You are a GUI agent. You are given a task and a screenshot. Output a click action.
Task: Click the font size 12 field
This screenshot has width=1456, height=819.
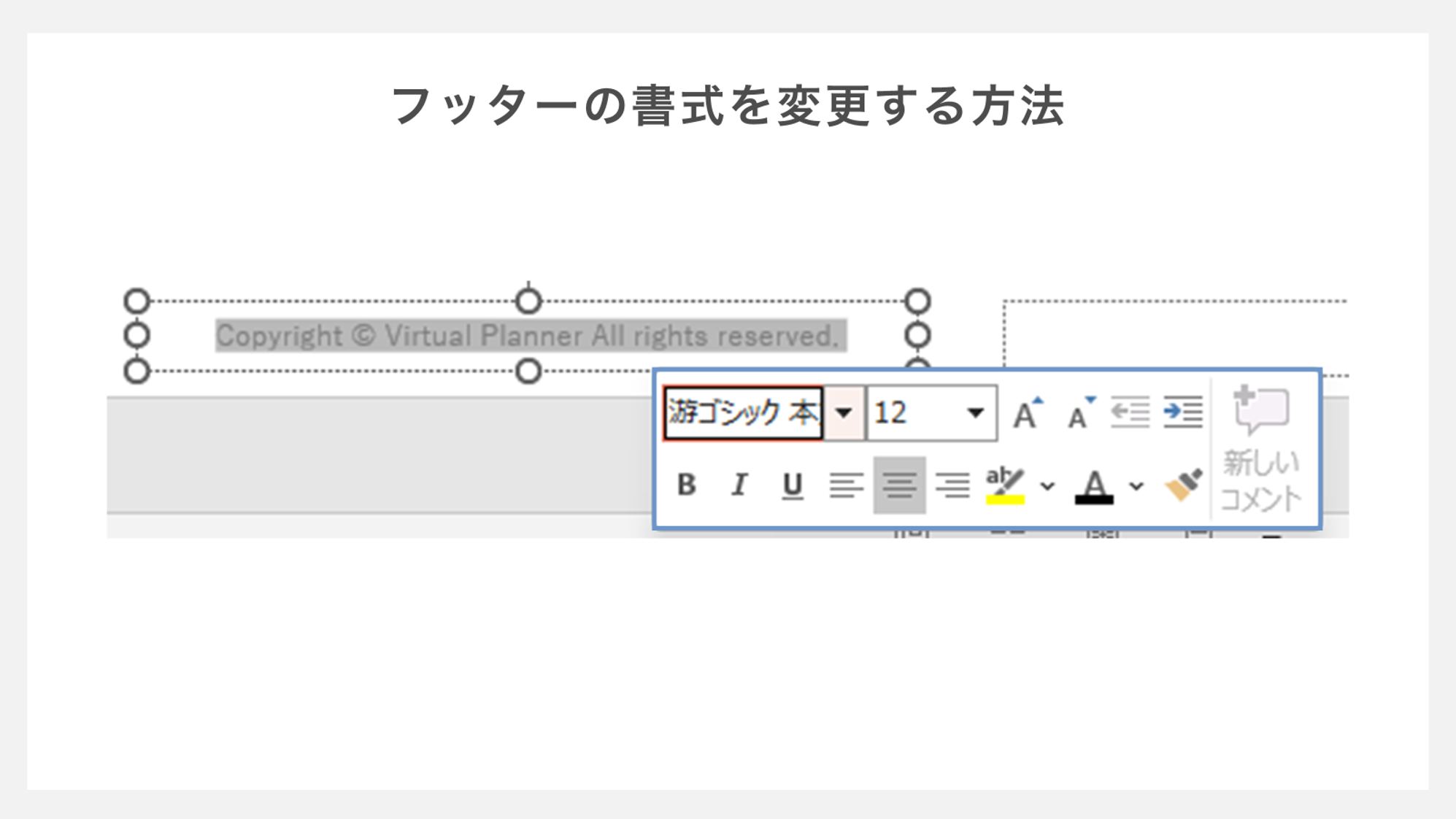[x=912, y=413]
